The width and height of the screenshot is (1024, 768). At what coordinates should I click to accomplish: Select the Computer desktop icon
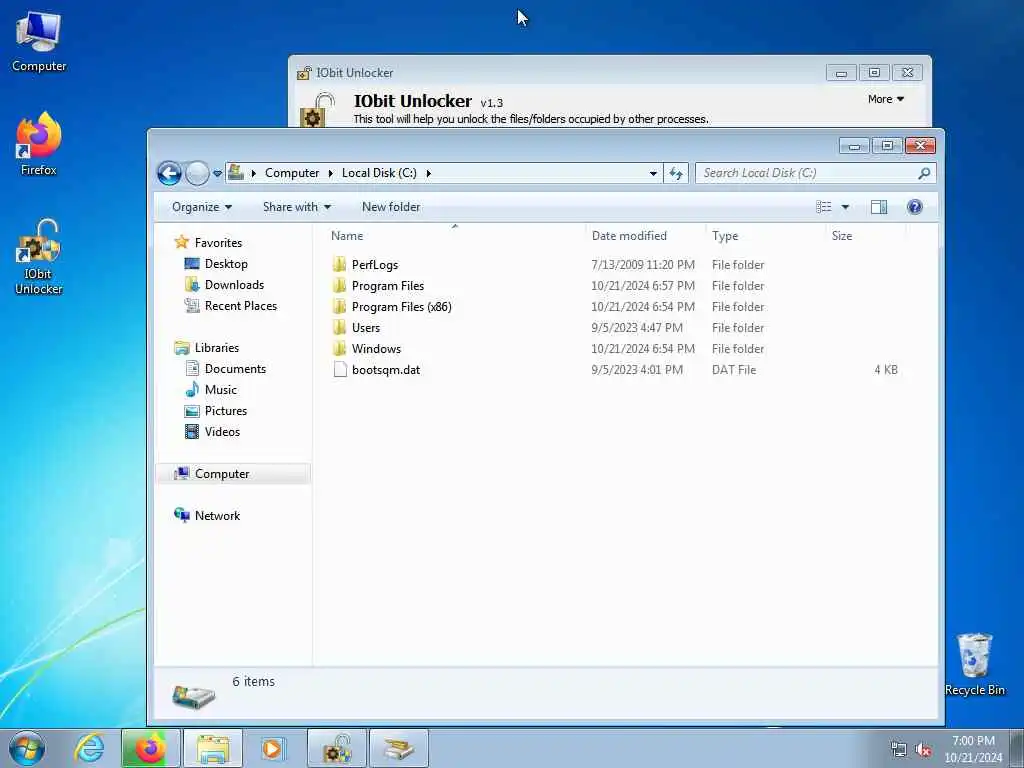pyautogui.click(x=39, y=40)
